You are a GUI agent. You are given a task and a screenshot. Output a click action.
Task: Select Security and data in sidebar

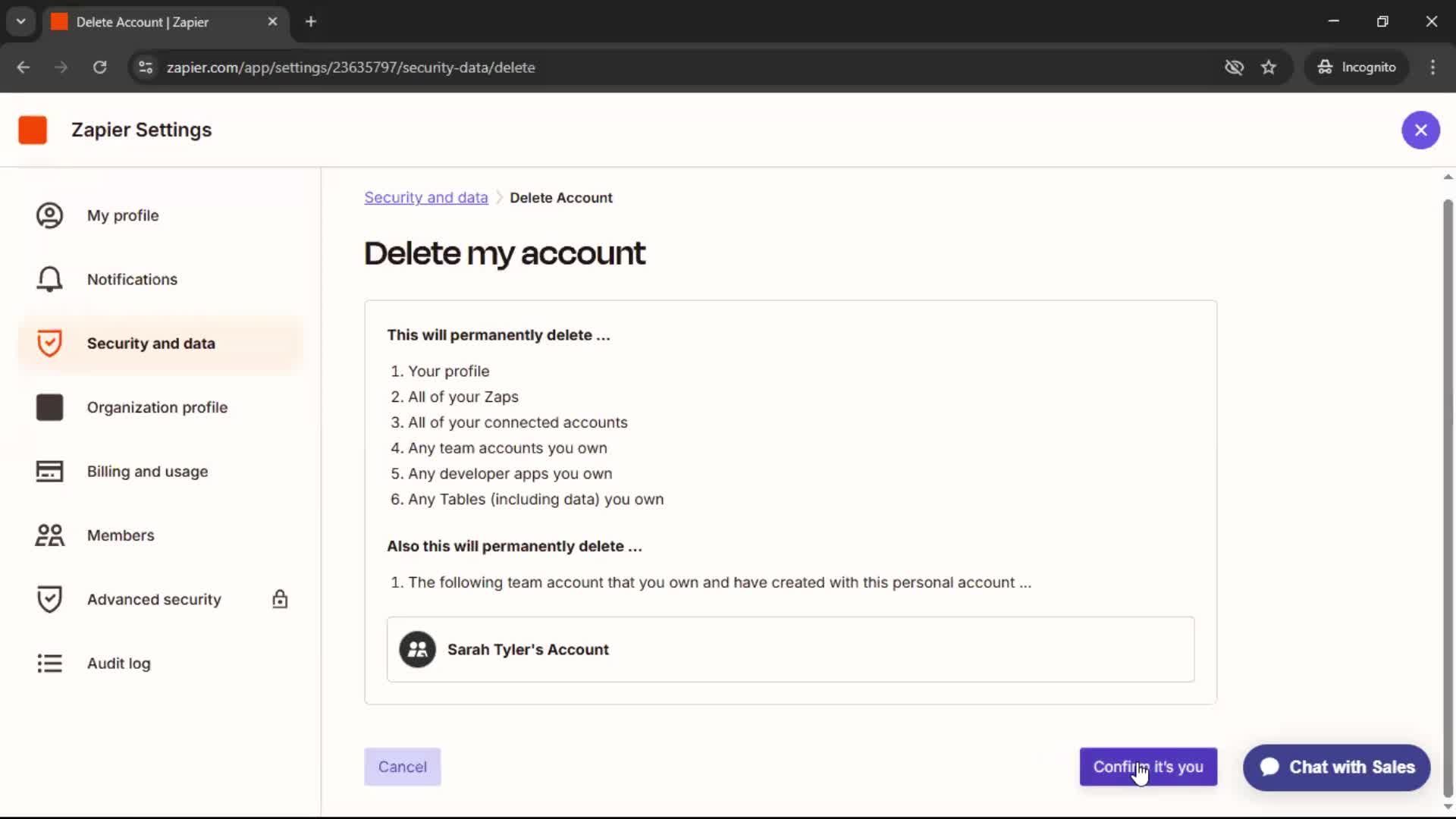[x=161, y=344]
